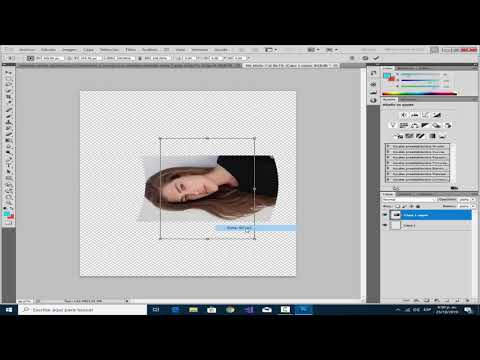The height and width of the screenshot is (360, 480).
Task: Open the layer blend mode Normal dropdown
Action: 409,199
